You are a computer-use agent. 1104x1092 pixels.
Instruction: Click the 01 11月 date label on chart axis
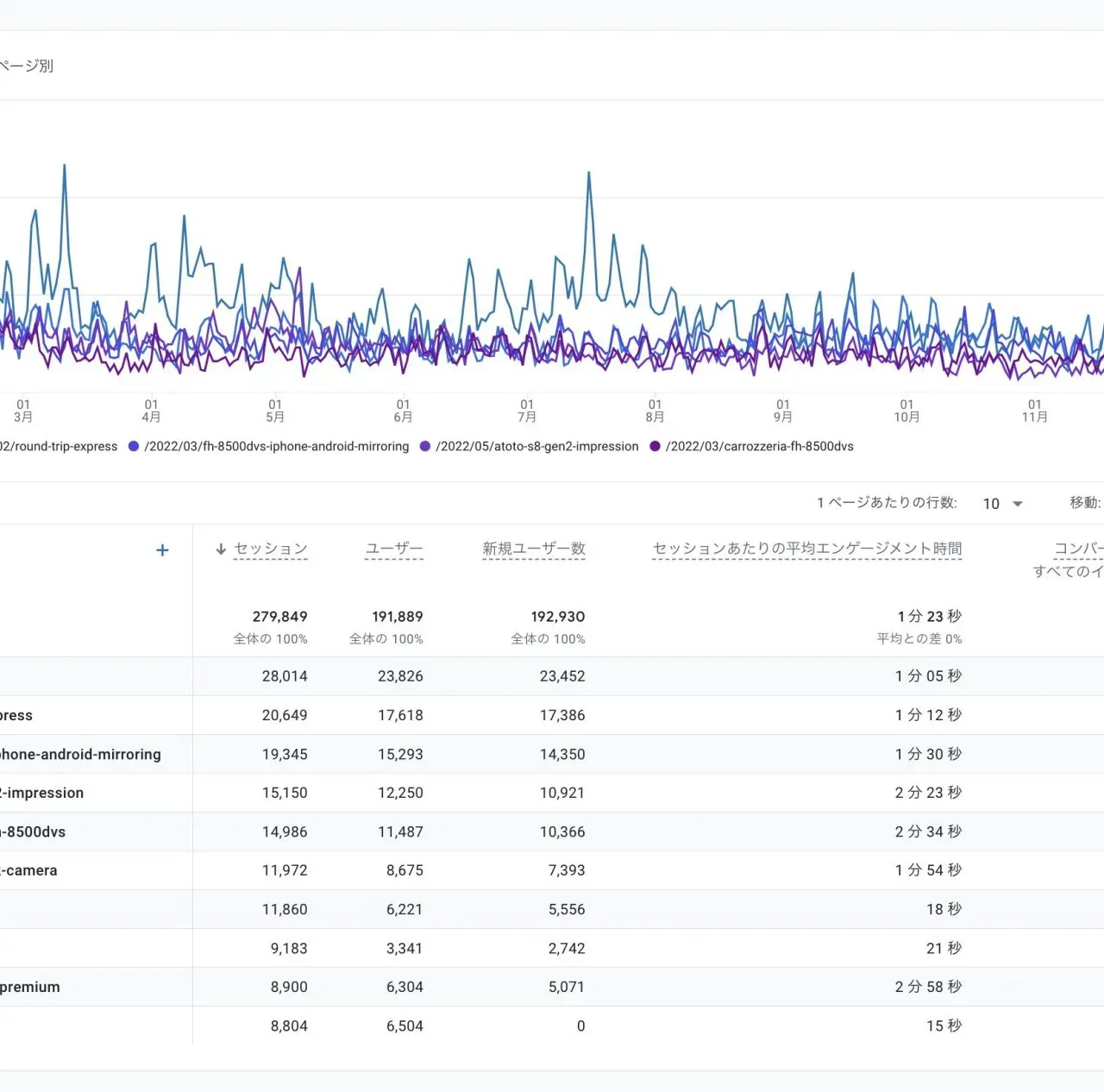(1035, 411)
